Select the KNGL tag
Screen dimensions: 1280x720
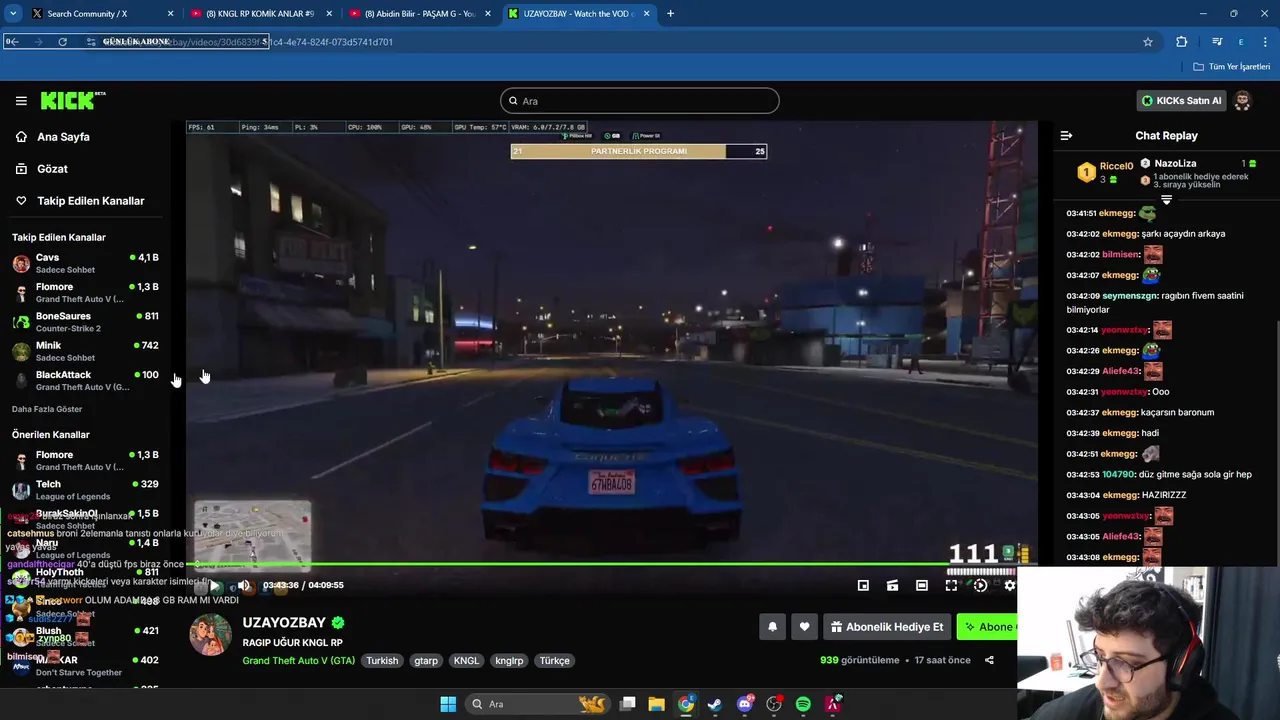point(466,661)
